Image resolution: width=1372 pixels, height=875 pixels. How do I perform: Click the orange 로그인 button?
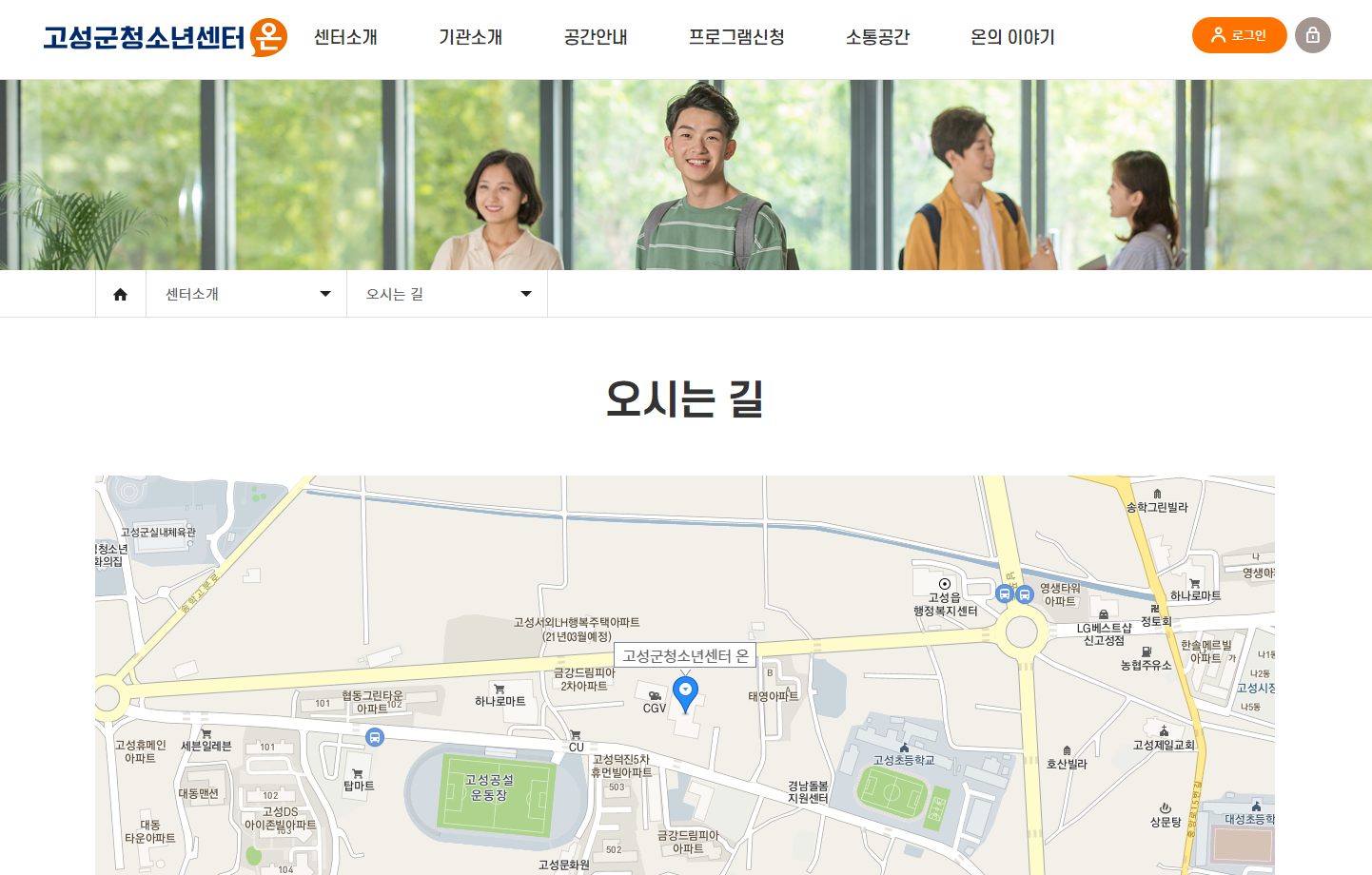coord(1239,35)
